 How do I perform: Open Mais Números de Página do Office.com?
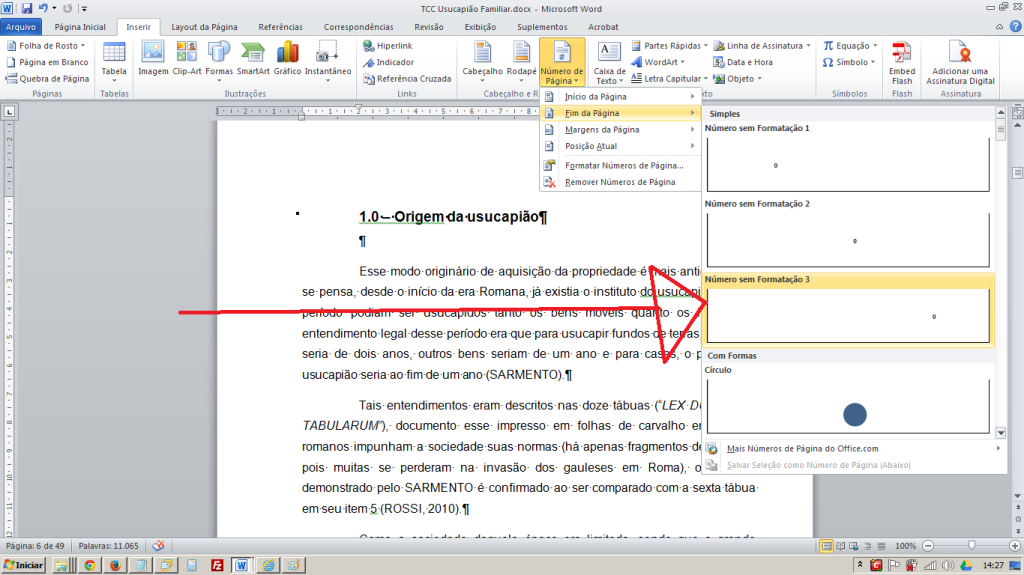(x=854, y=448)
